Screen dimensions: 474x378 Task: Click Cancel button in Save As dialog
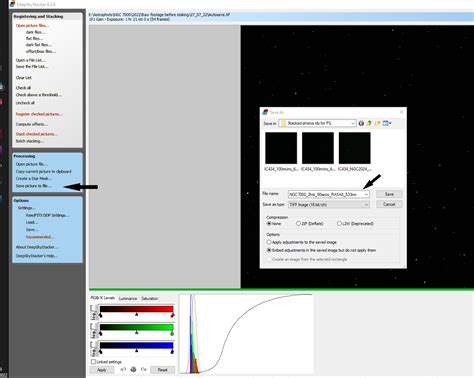coord(389,204)
